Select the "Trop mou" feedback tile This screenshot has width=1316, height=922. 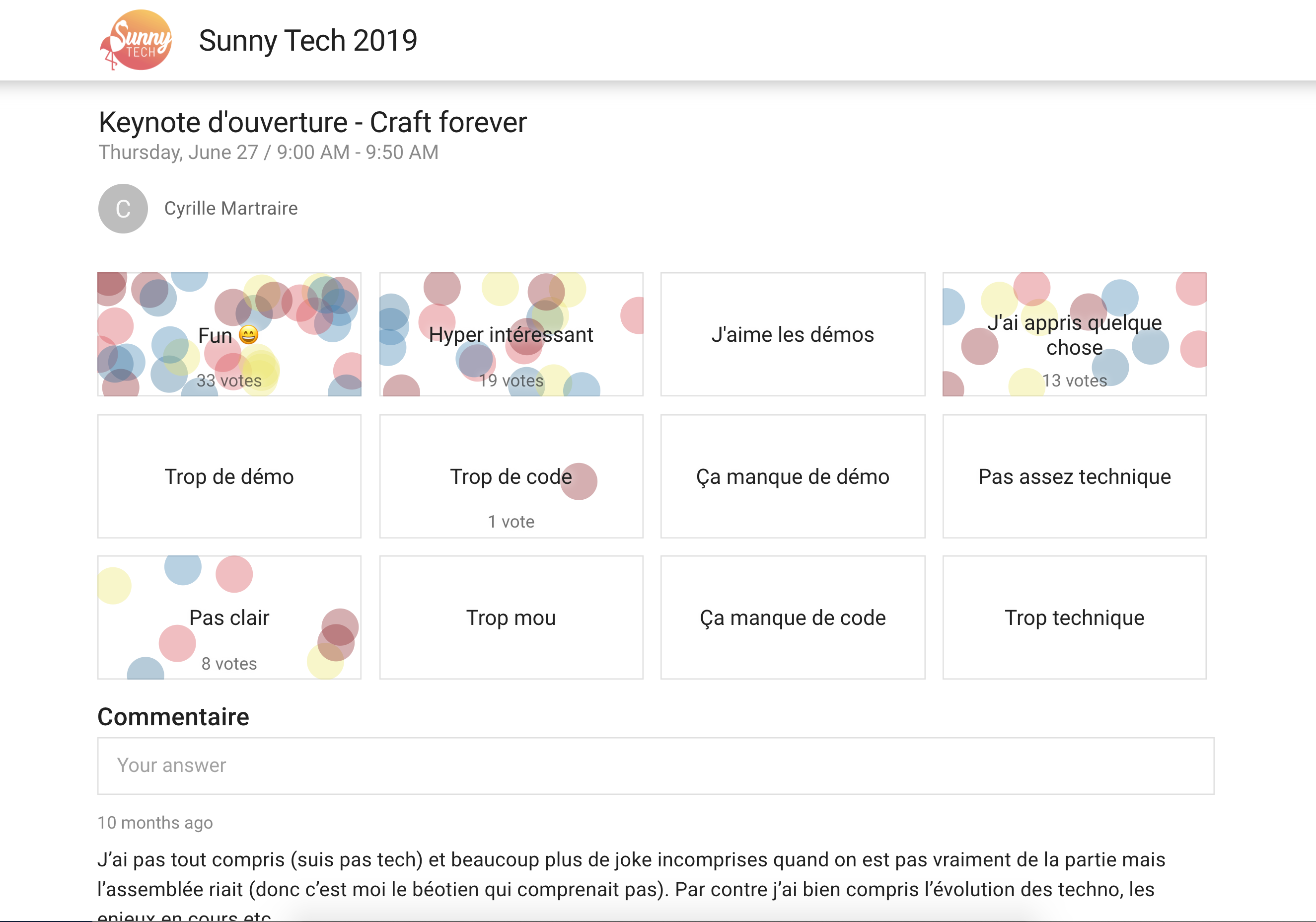pyautogui.click(x=511, y=617)
